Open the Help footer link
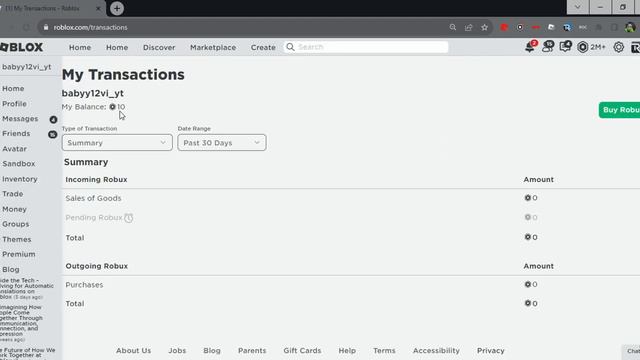Image resolution: width=640 pixels, height=360 pixels. [x=347, y=351]
